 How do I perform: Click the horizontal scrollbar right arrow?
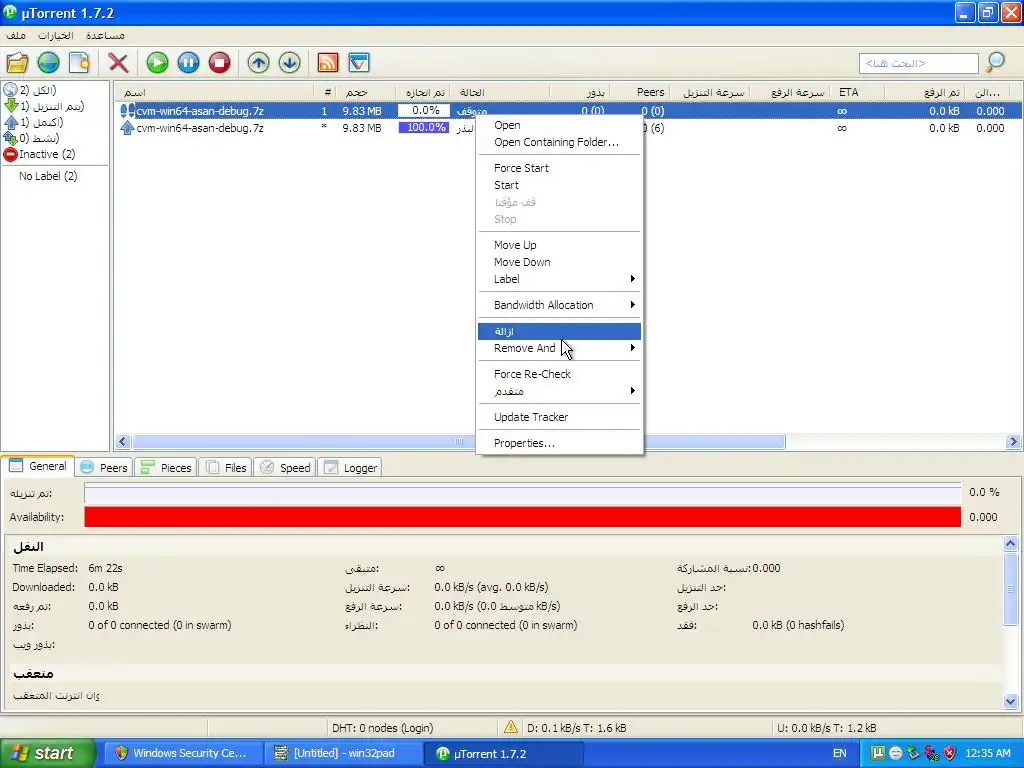tap(1014, 442)
